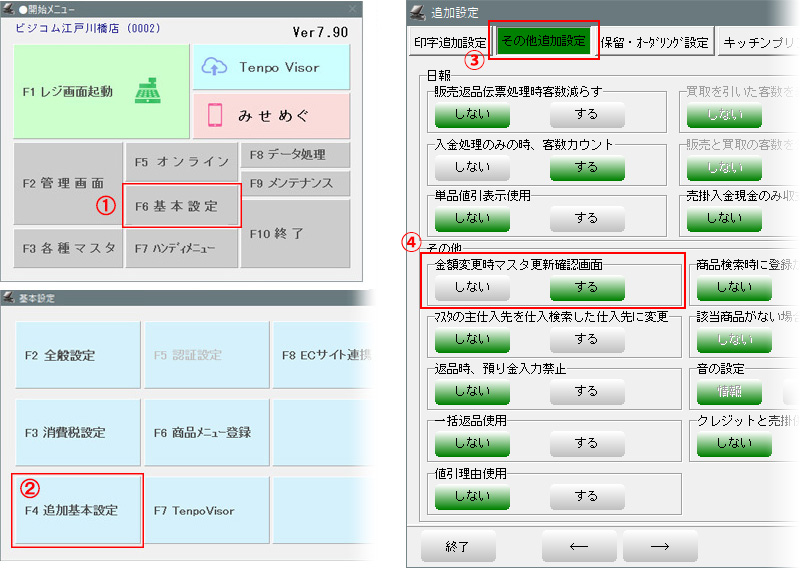
Task: Open F6 基本設定 in start menu
Action: (x=182, y=207)
